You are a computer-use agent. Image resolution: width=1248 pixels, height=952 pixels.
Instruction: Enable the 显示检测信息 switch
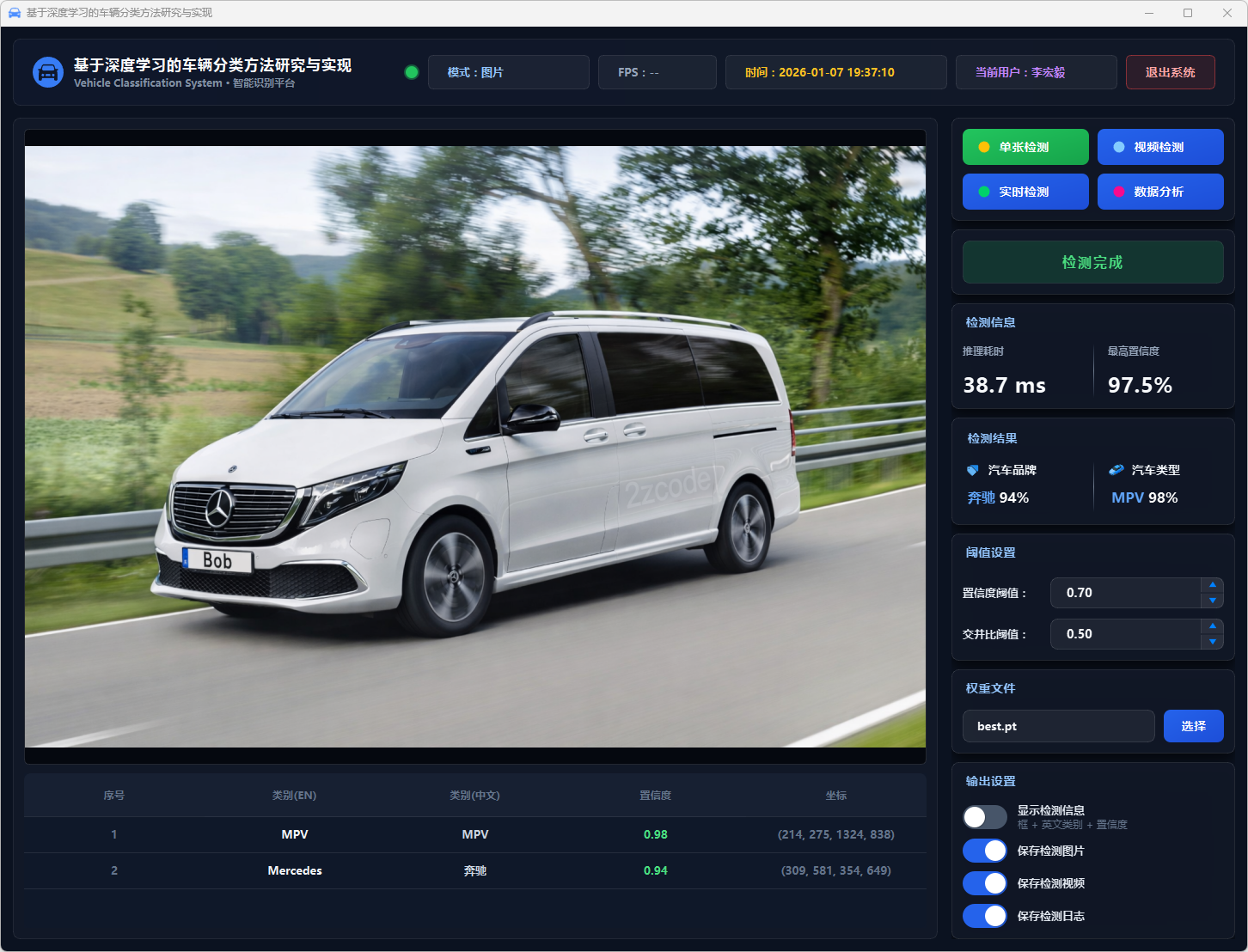coord(985,817)
